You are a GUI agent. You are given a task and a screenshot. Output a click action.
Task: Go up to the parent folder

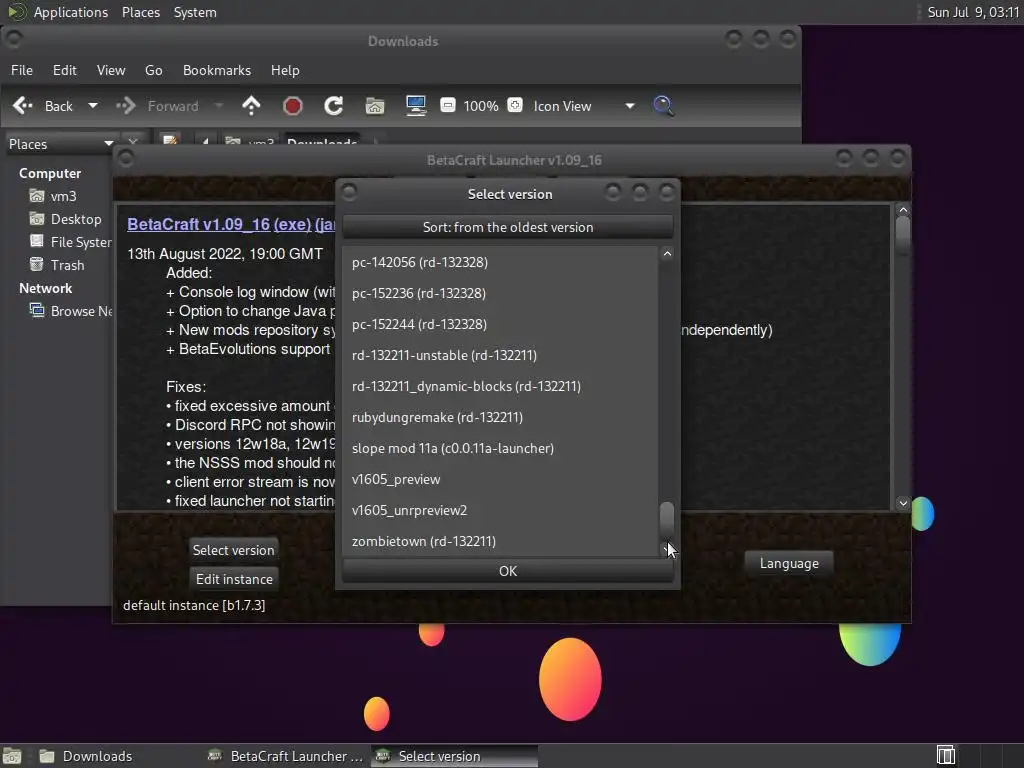tap(251, 106)
